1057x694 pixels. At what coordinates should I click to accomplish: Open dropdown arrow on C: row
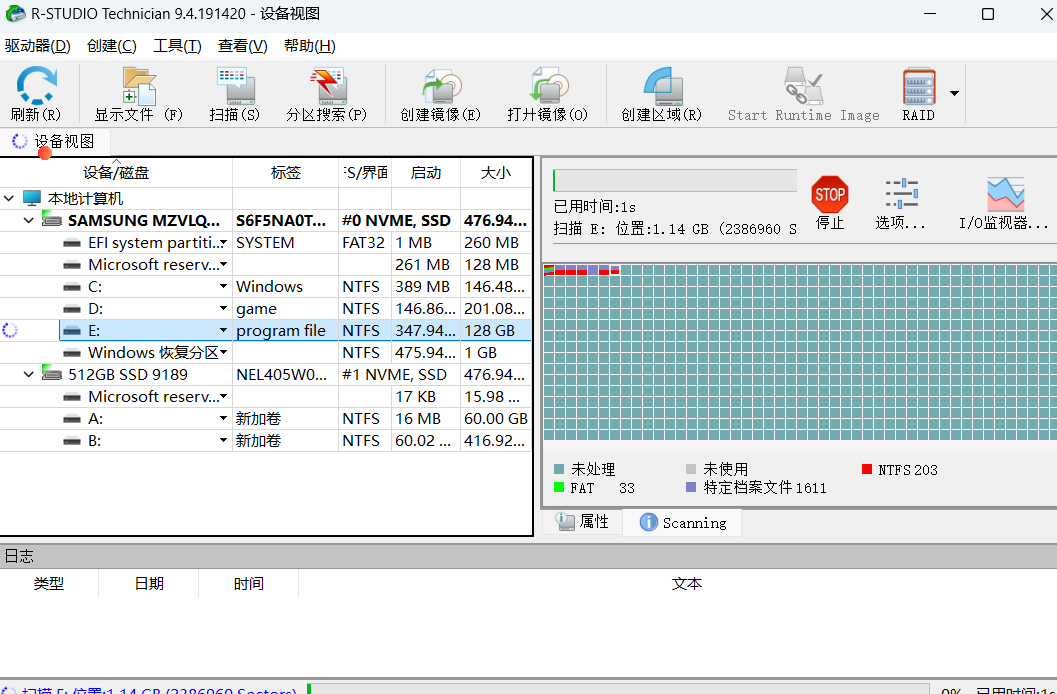pyautogui.click(x=223, y=286)
